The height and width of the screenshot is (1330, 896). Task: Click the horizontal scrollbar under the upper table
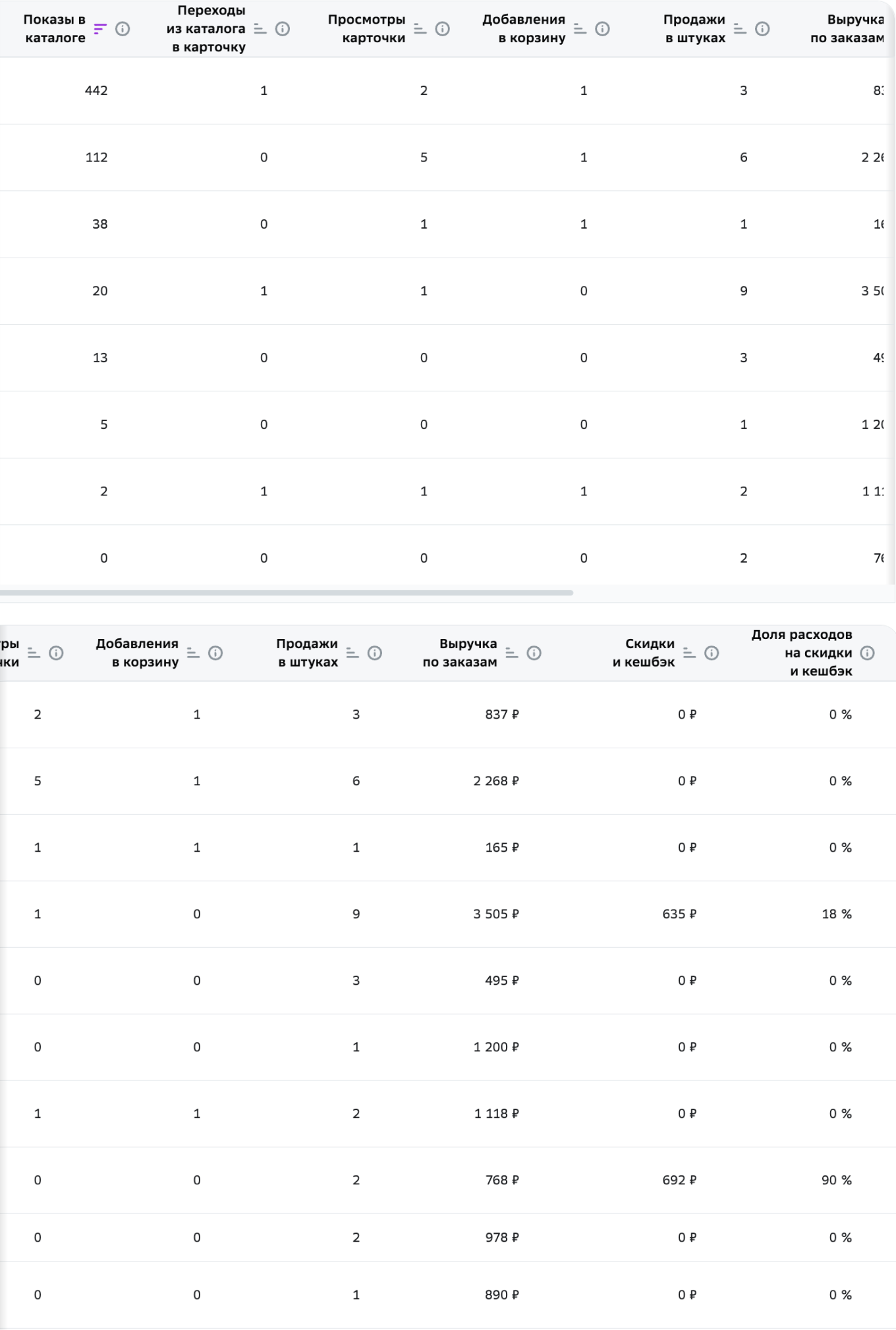[x=287, y=593]
